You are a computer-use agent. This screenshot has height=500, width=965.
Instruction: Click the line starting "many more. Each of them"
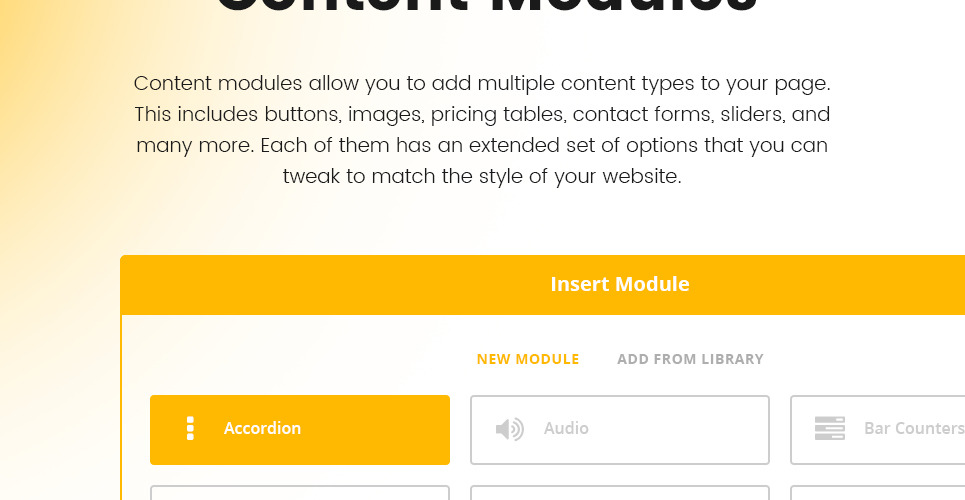(x=482, y=146)
